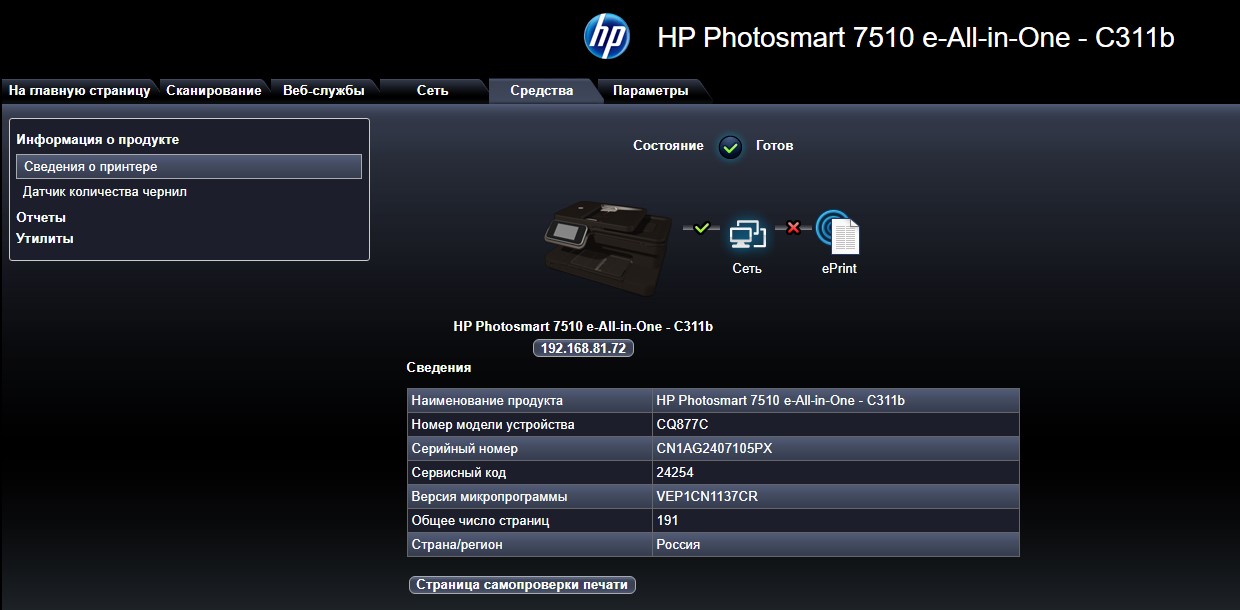Screen dimensions: 1240x610
Task: Switch to the Сканирование tab
Action: tap(214, 90)
